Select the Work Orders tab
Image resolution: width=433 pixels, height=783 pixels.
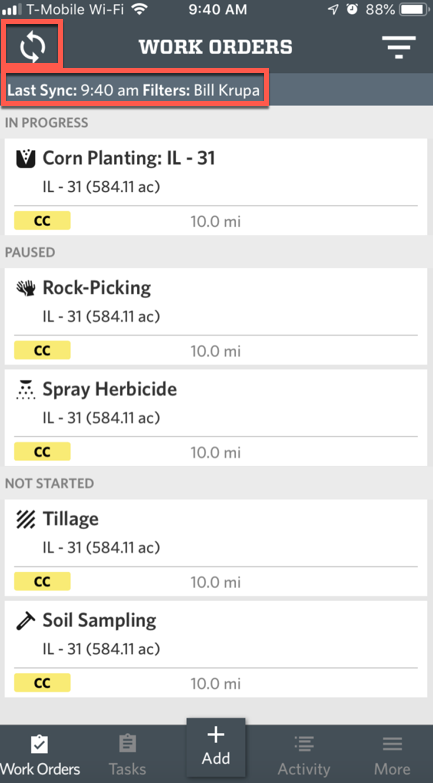point(40,755)
